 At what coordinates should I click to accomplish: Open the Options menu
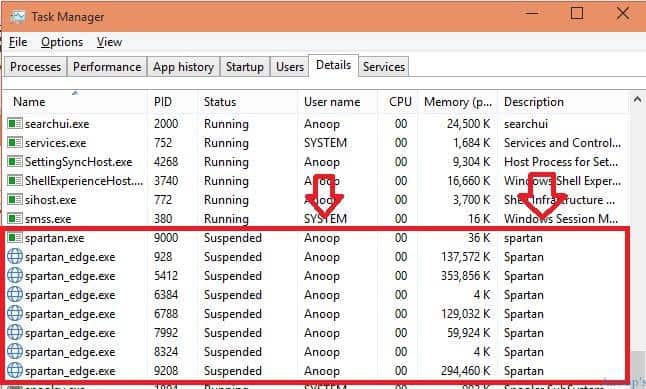tap(62, 42)
